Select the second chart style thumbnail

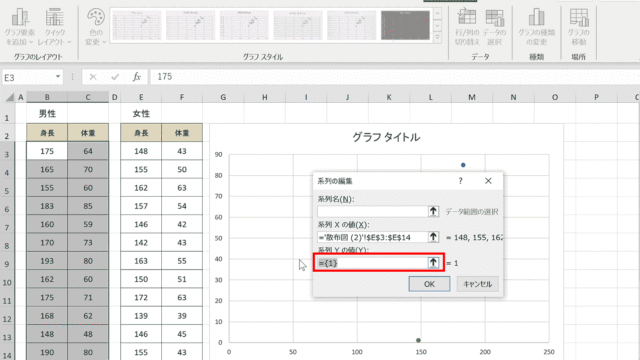coord(190,25)
